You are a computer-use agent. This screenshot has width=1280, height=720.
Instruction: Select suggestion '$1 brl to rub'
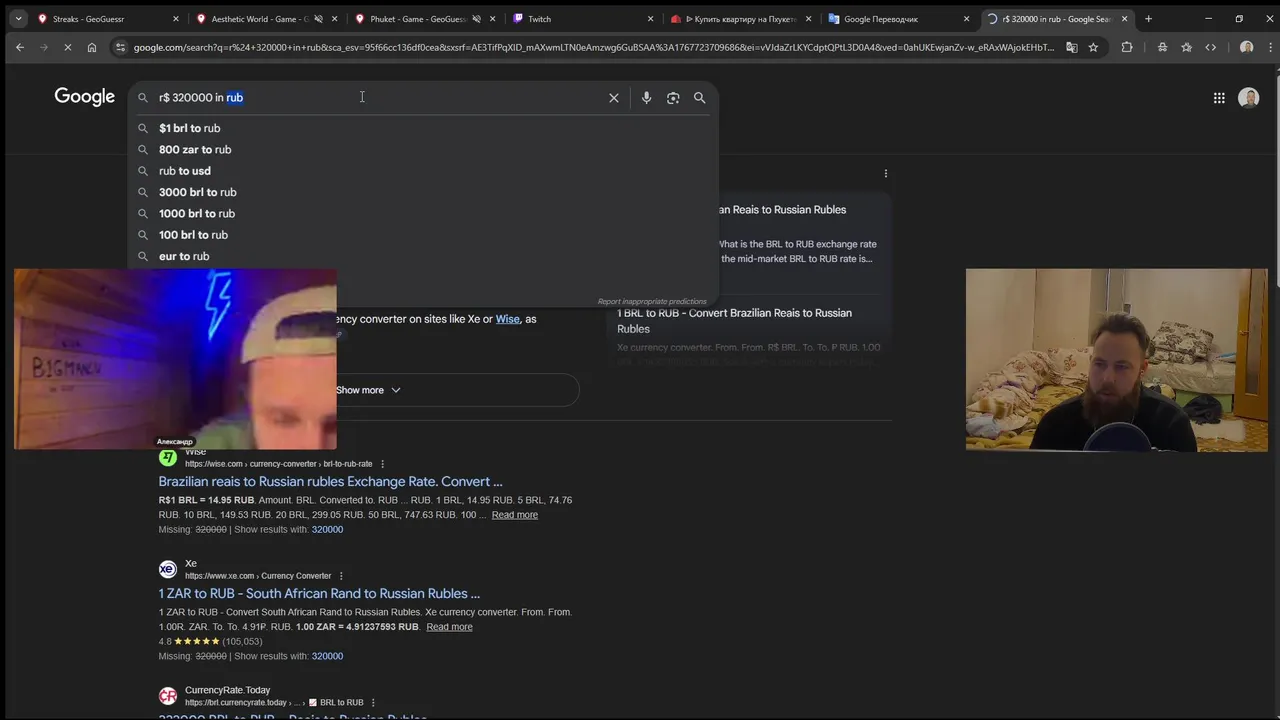pyautogui.click(x=423, y=128)
